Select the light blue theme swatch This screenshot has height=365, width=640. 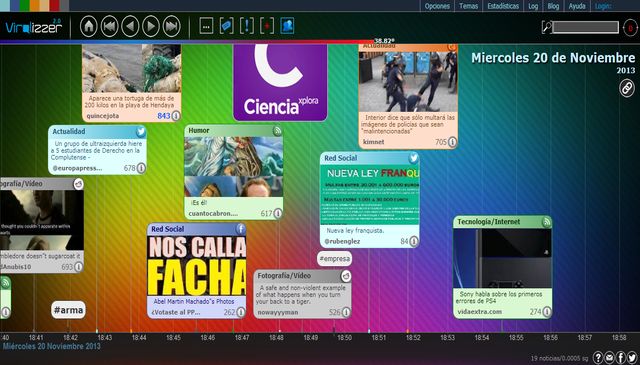pyautogui.click(x=5, y=5)
